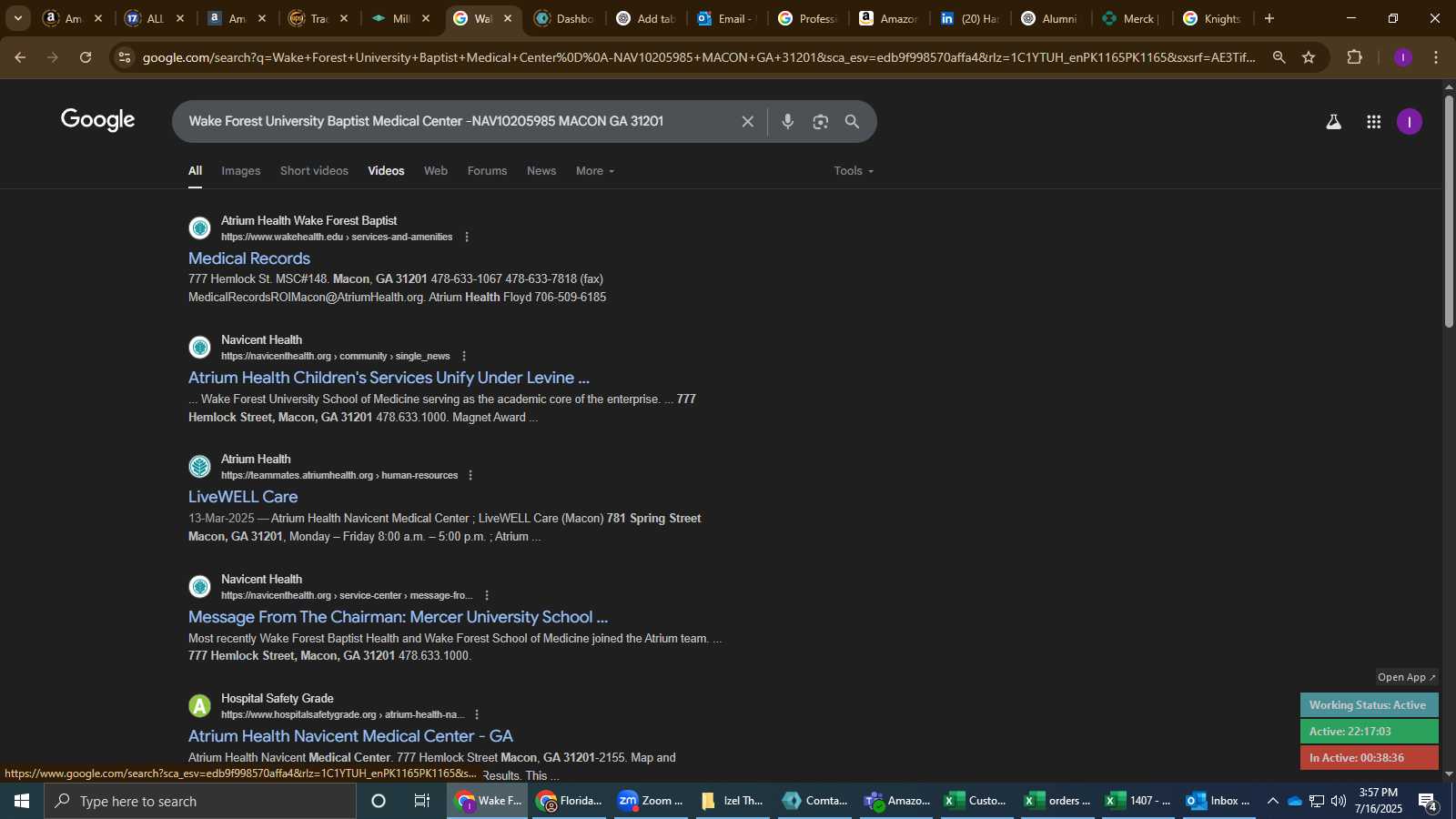Open Search by image camera icon
Screen dimensions: 1456x819
[x=821, y=121]
